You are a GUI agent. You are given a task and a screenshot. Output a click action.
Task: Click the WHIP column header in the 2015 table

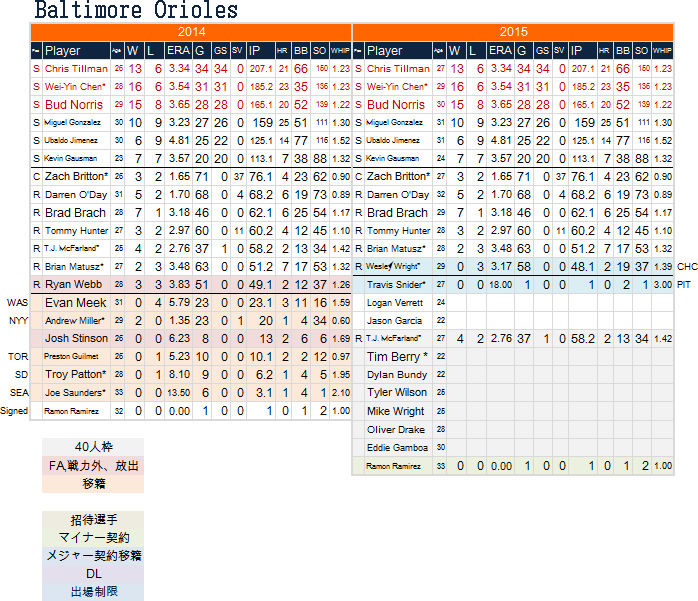pyautogui.click(x=662, y=51)
